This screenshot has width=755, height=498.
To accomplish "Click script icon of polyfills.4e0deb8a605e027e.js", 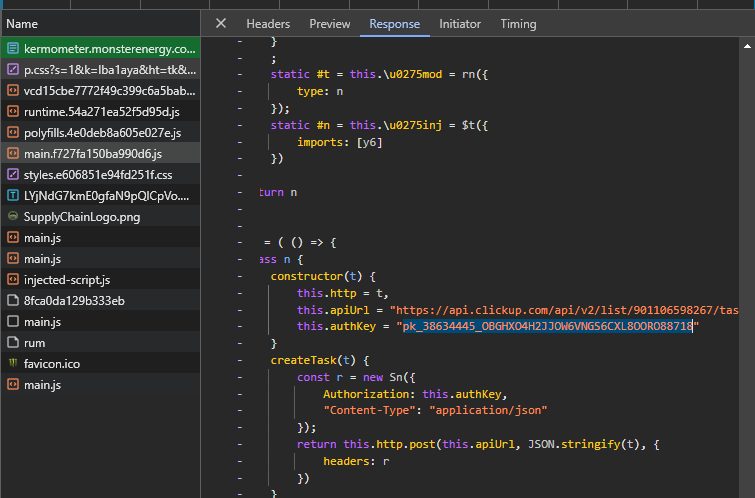I will click(x=13, y=132).
